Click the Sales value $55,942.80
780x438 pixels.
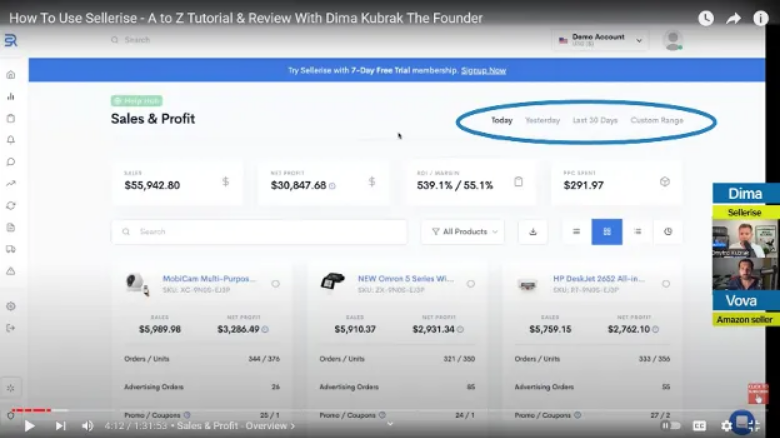point(152,186)
